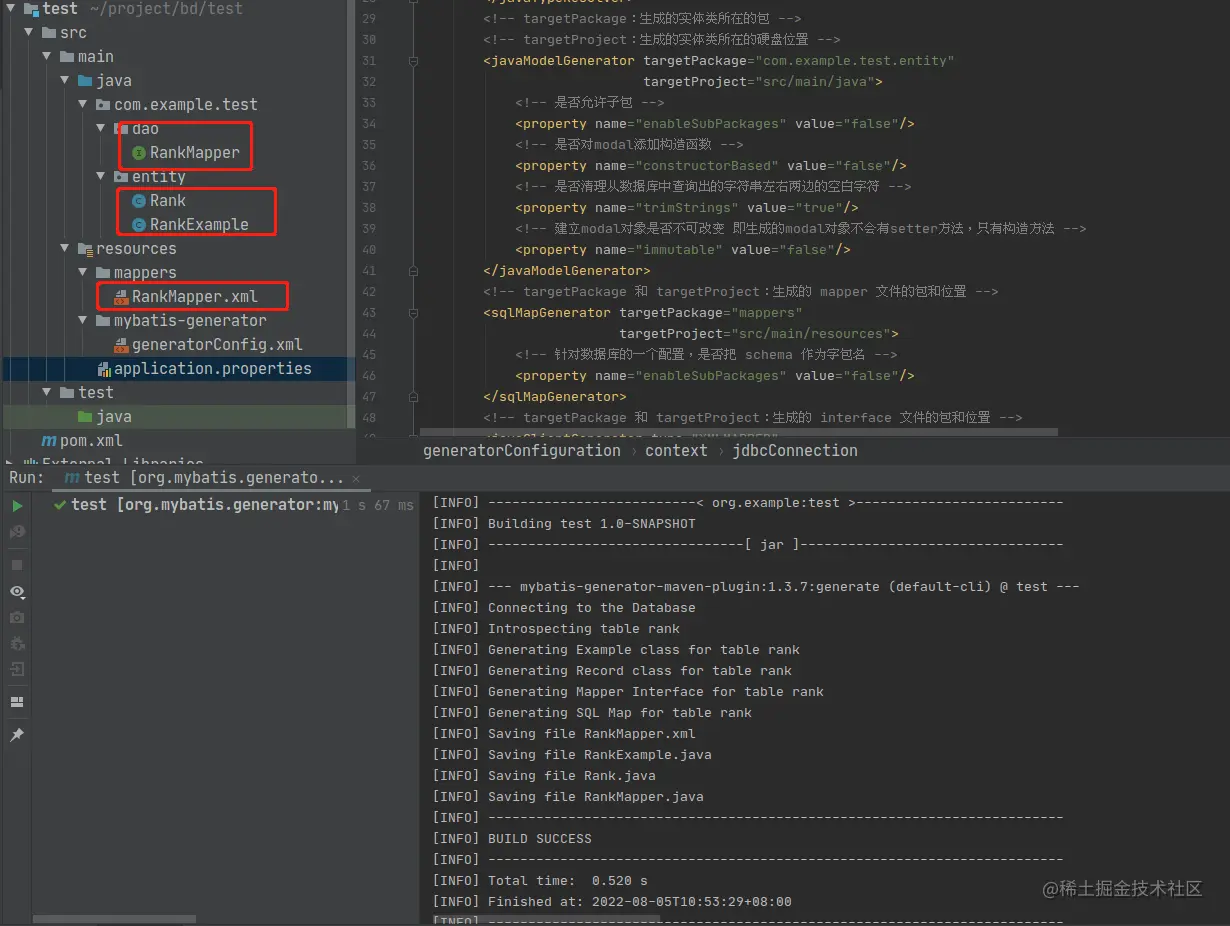The height and width of the screenshot is (926, 1230).
Task: Collapse the resources folder arrow
Action: [x=66, y=248]
